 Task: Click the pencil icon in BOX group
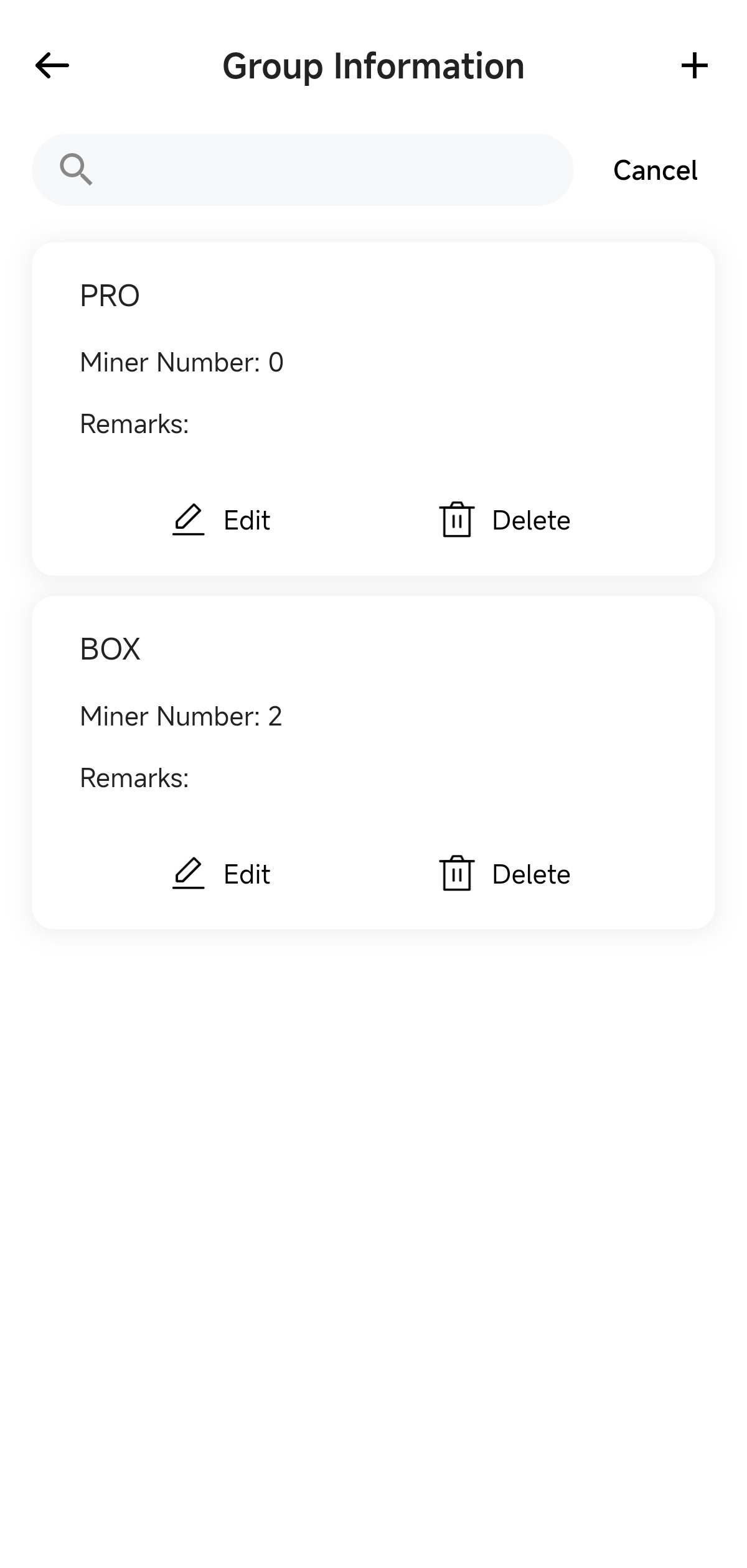click(x=188, y=874)
